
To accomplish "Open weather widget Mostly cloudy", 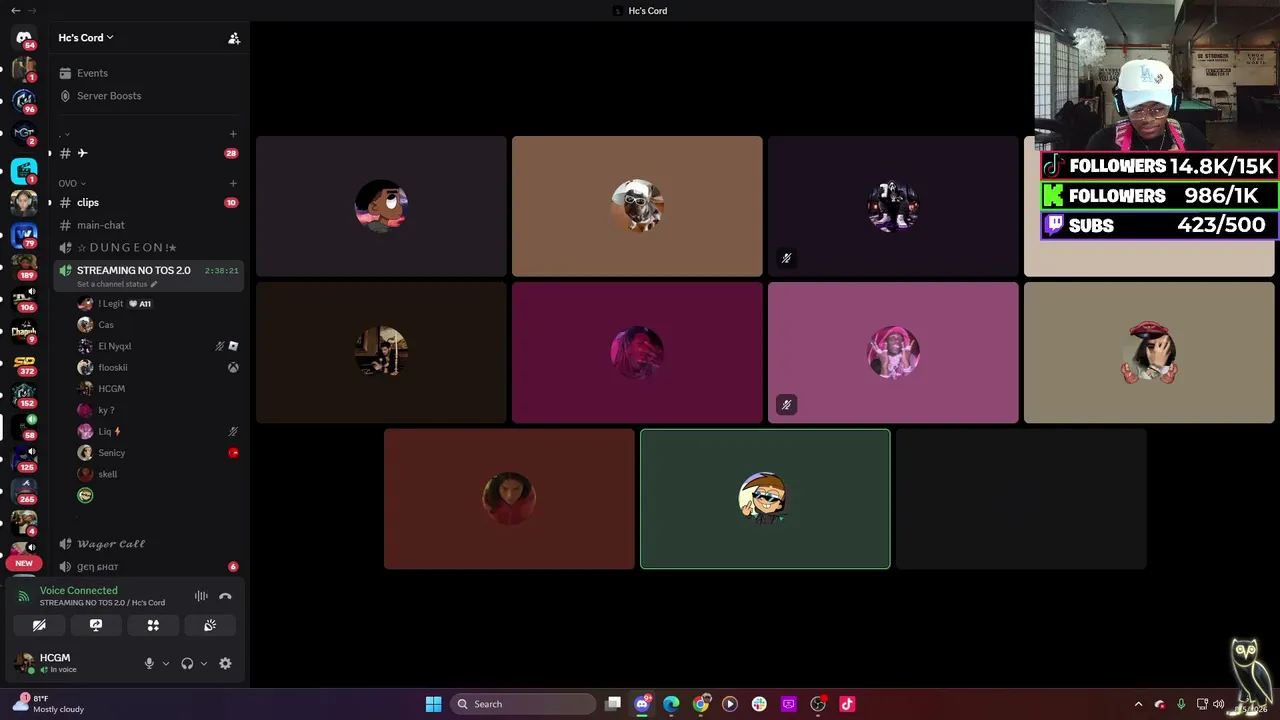I will pos(50,704).
